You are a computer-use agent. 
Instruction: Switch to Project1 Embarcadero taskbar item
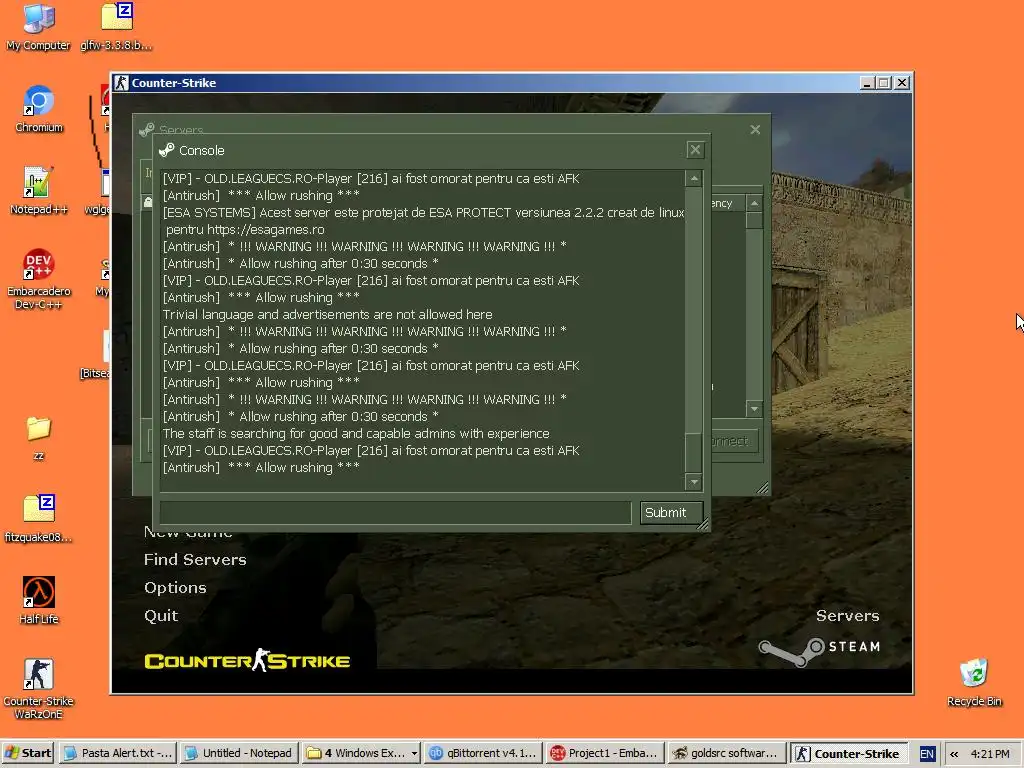(x=603, y=753)
